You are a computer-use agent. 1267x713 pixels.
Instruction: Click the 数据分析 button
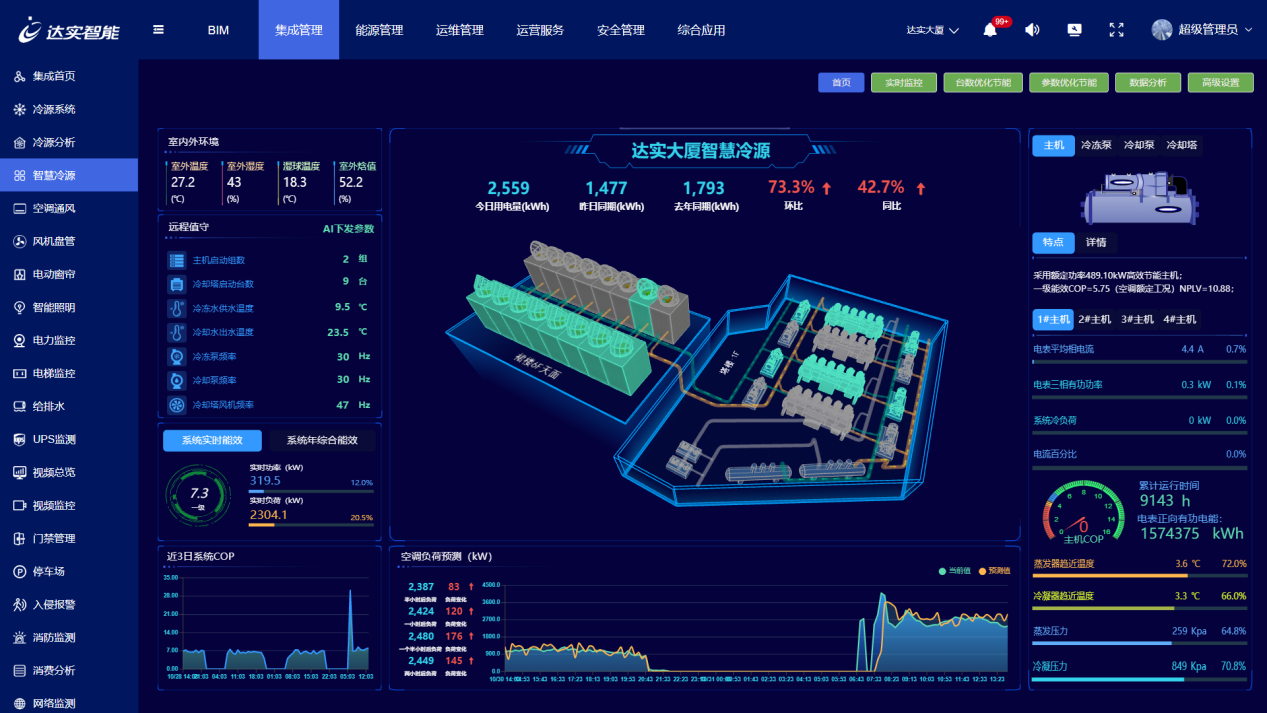1148,83
